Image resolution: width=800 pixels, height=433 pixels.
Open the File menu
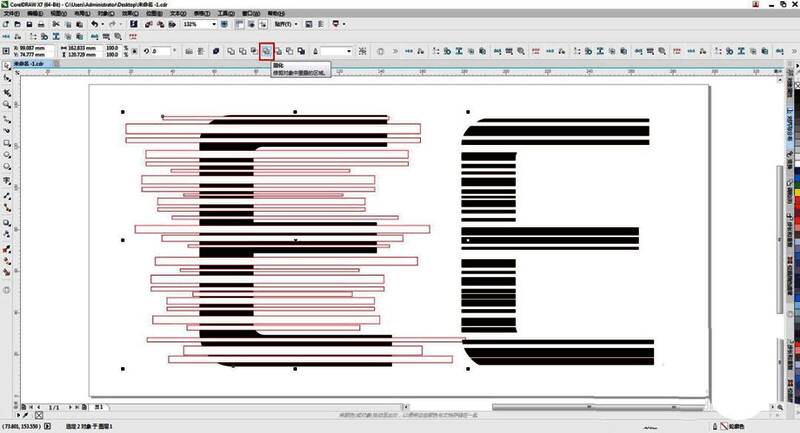click(x=10, y=13)
